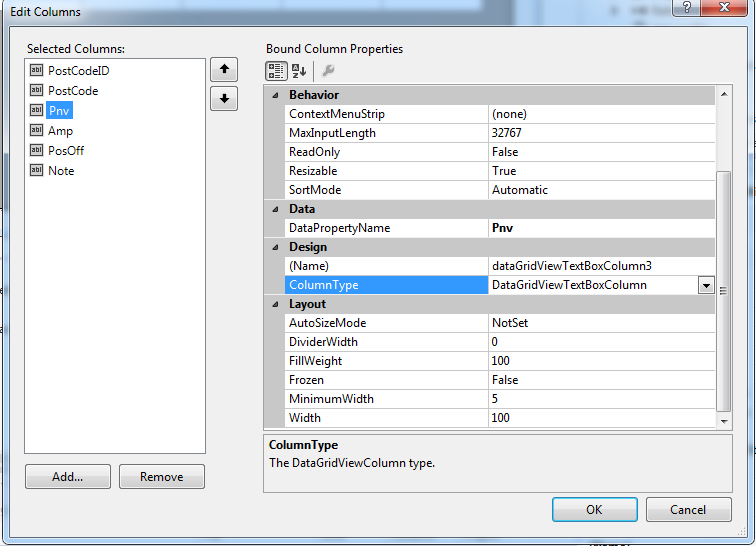Switch to Alphabetical sort view icon

(299, 71)
